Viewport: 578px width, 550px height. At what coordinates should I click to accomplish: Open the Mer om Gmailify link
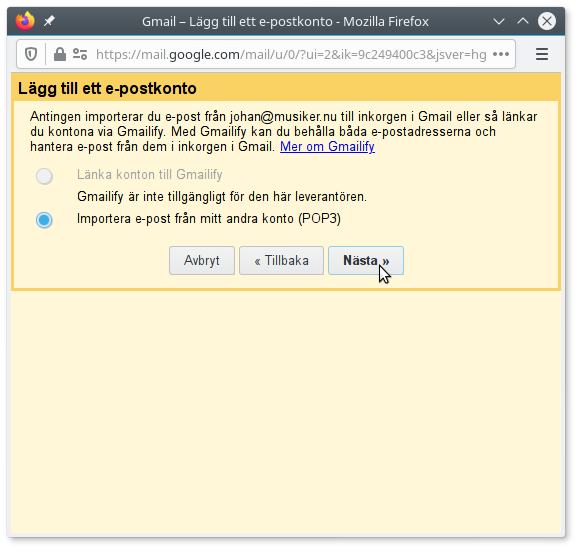(x=327, y=147)
